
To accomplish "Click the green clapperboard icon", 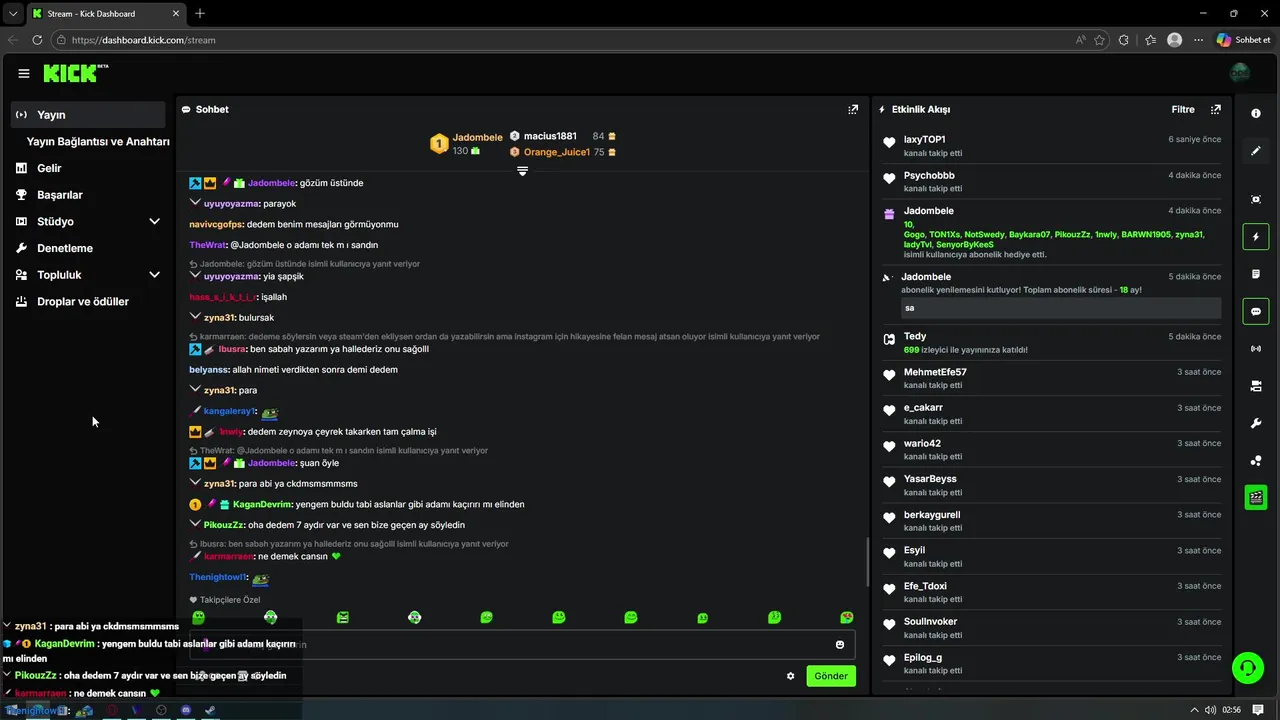I will tap(1256, 497).
